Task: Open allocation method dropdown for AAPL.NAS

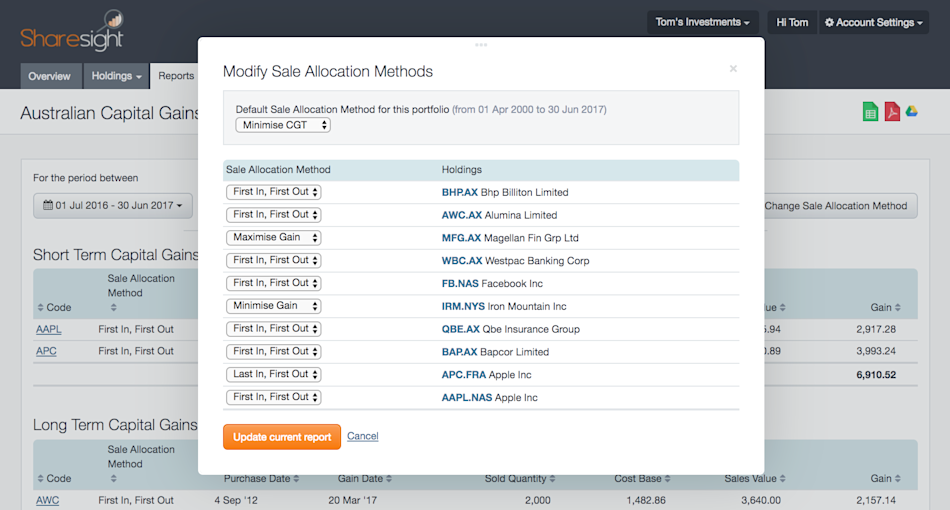Action: (273, 397)
